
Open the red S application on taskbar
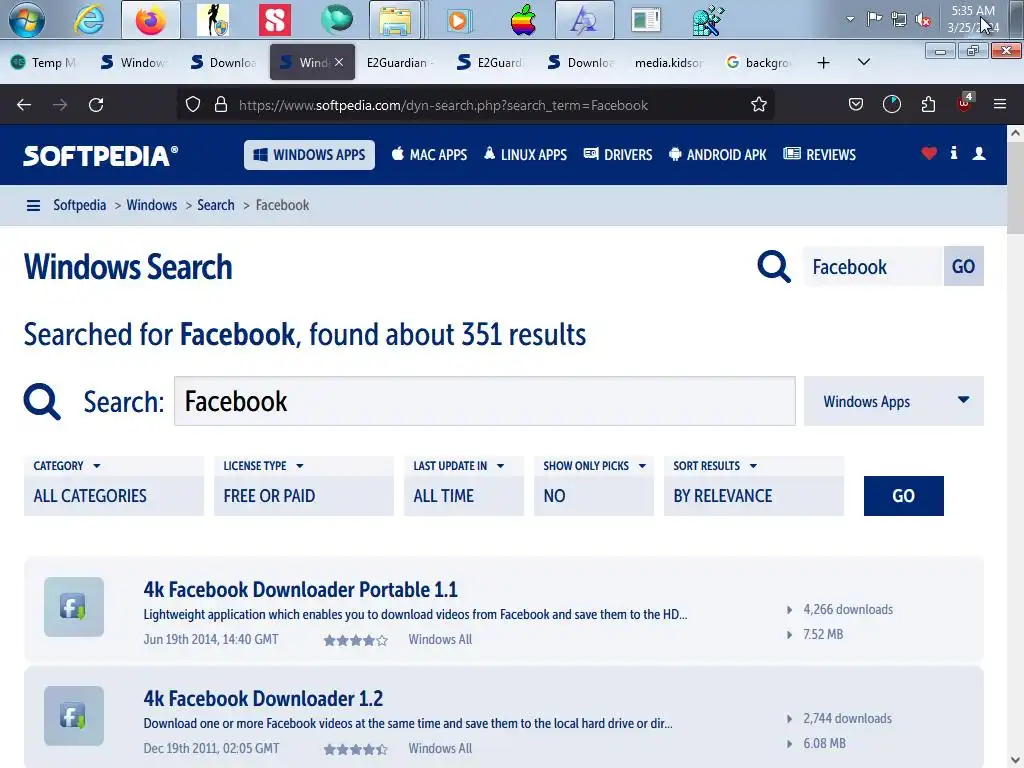[274, 20]
